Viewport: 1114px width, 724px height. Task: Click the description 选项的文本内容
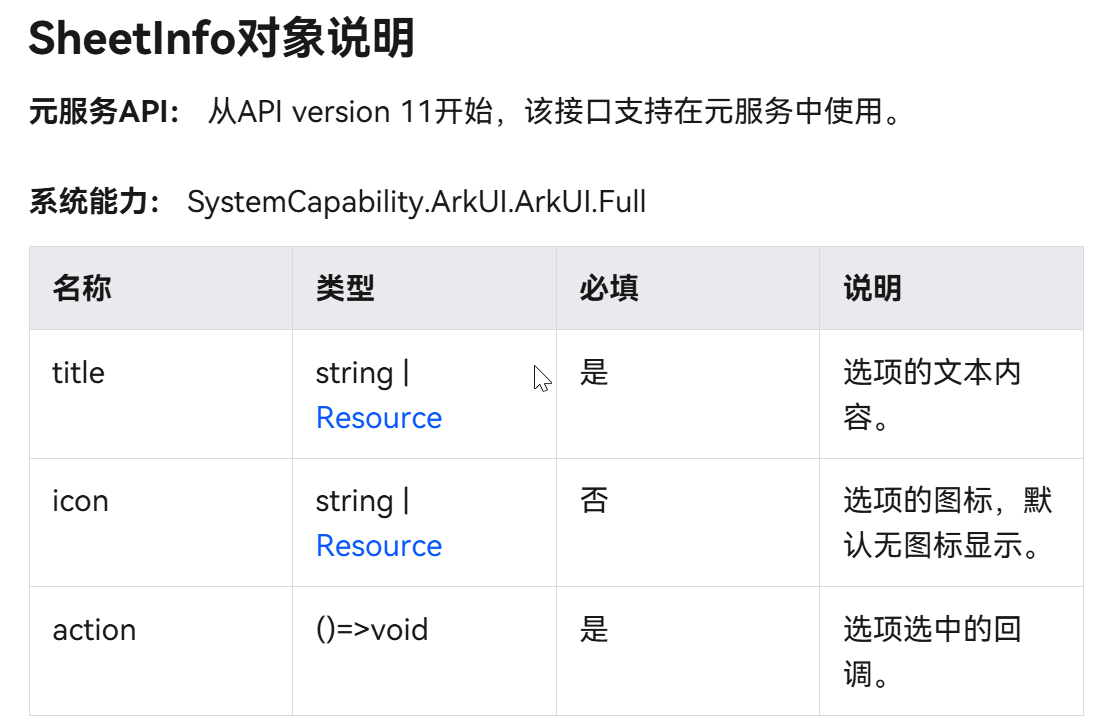pos(931,395)
